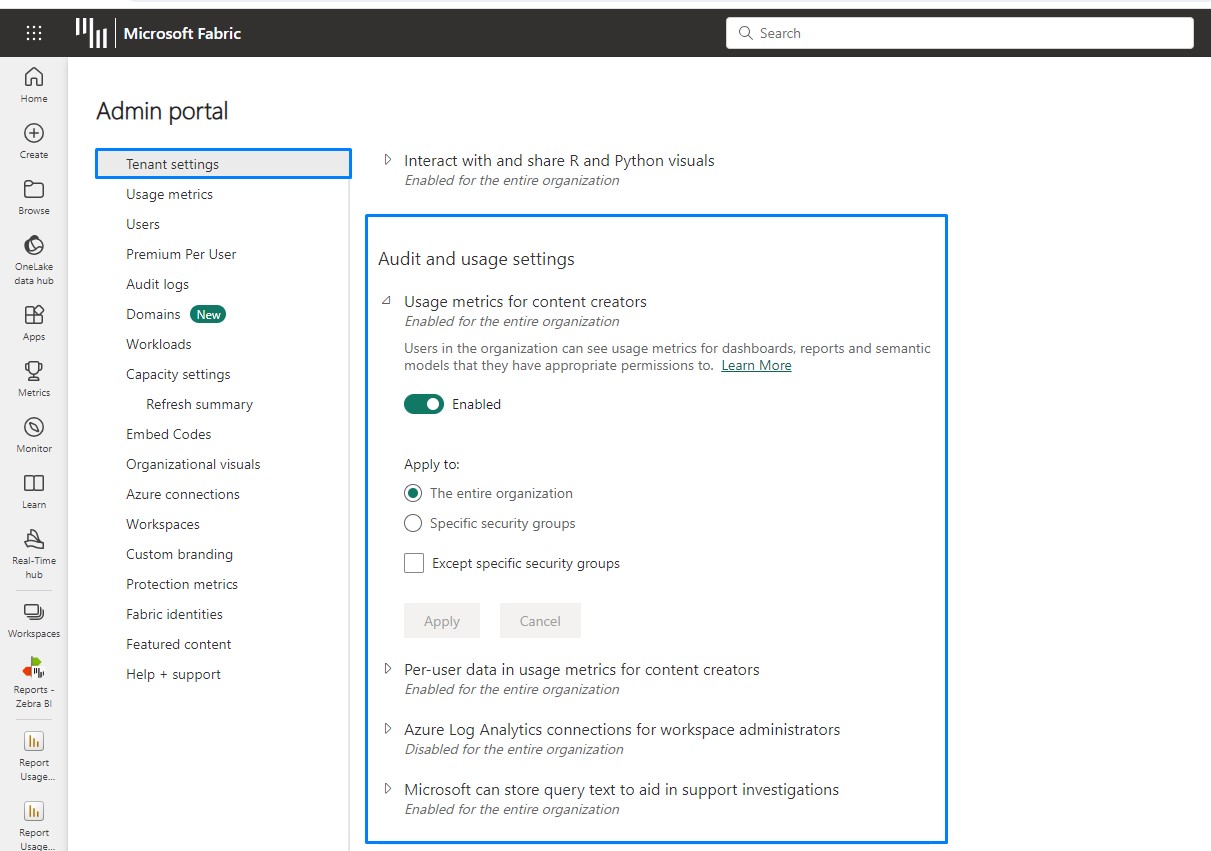Open the Home icon in sidebar

[33, 84]
